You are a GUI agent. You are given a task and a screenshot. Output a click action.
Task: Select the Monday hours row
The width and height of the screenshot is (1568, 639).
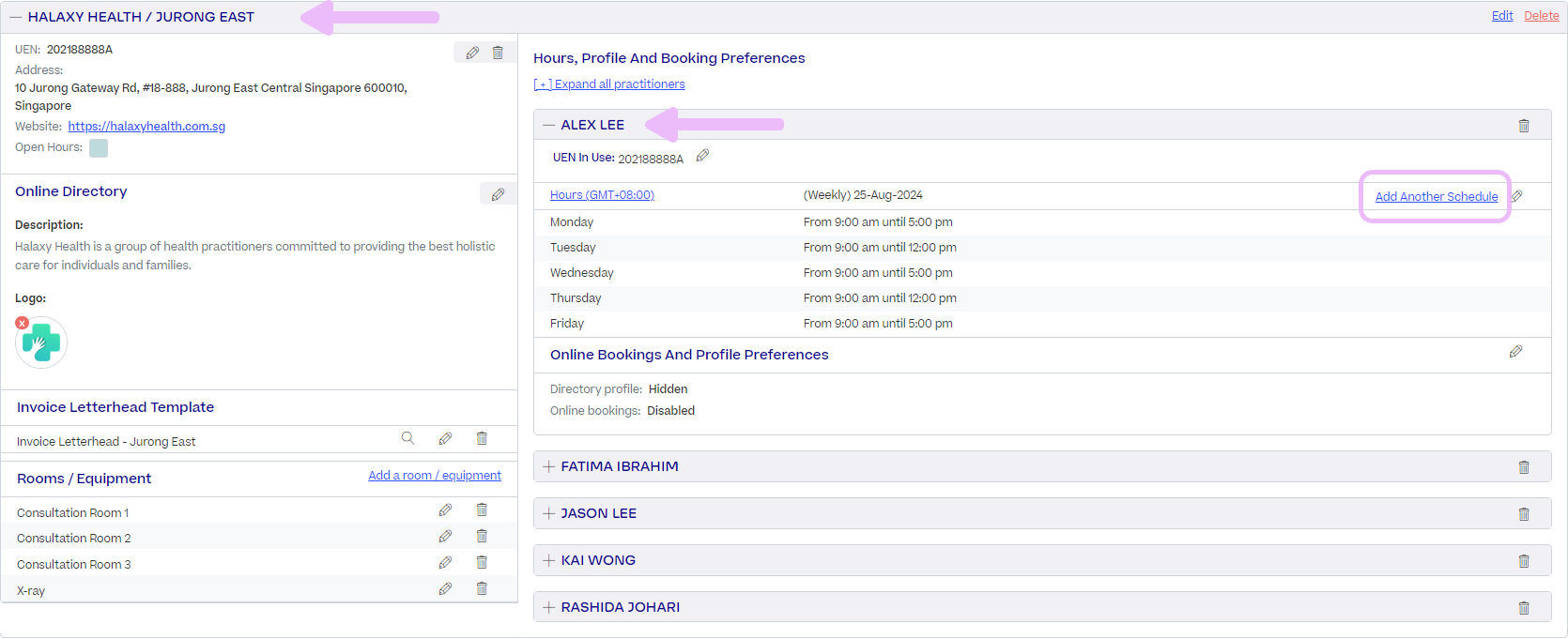point(1041,222)
